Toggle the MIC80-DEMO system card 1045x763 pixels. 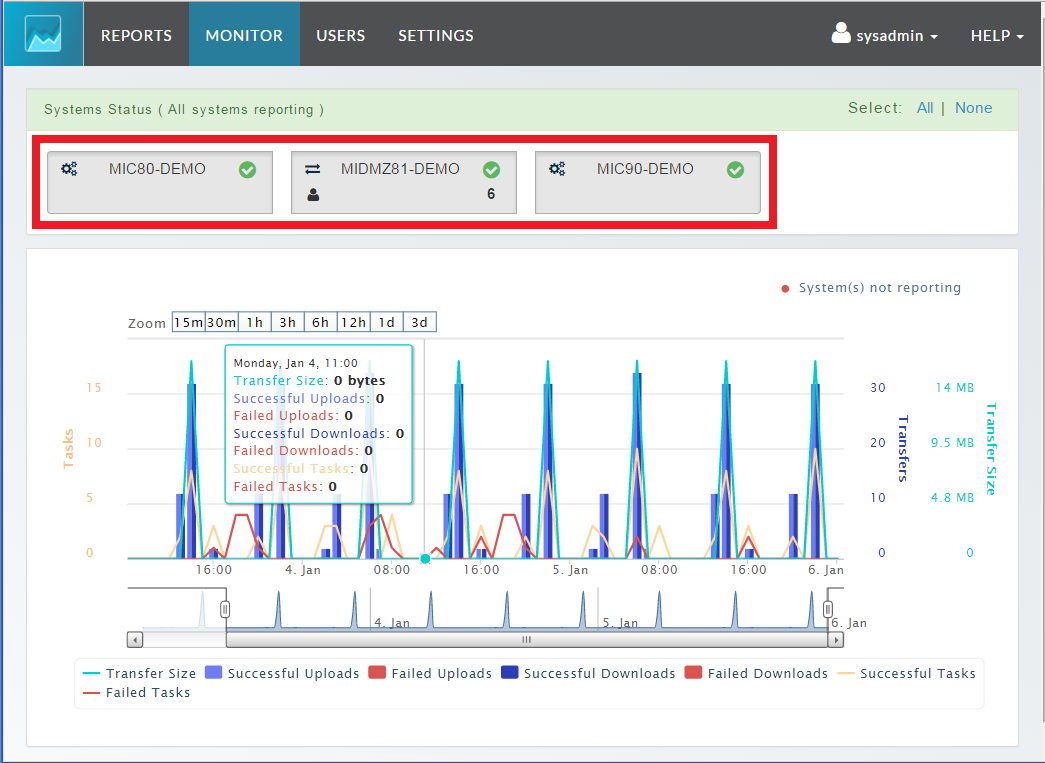pos(160,182)
